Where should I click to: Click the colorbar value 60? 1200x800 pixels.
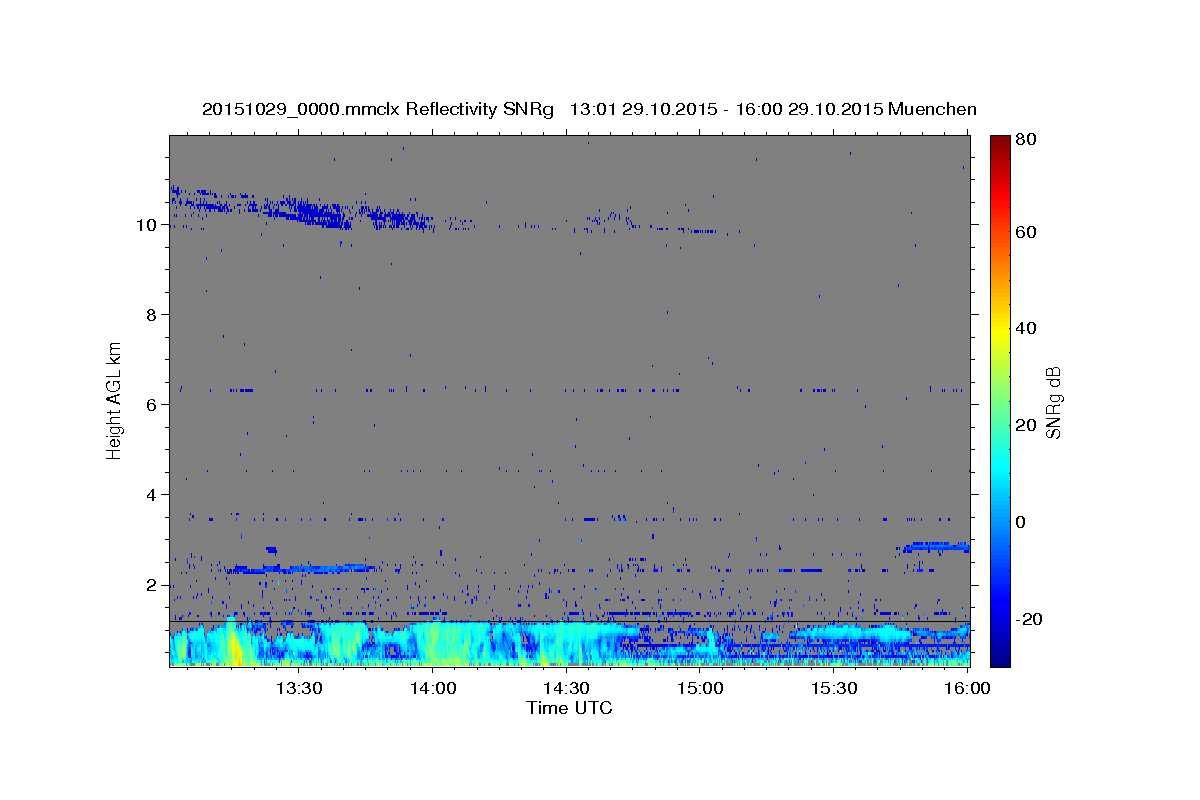[x=1025, y=232]
